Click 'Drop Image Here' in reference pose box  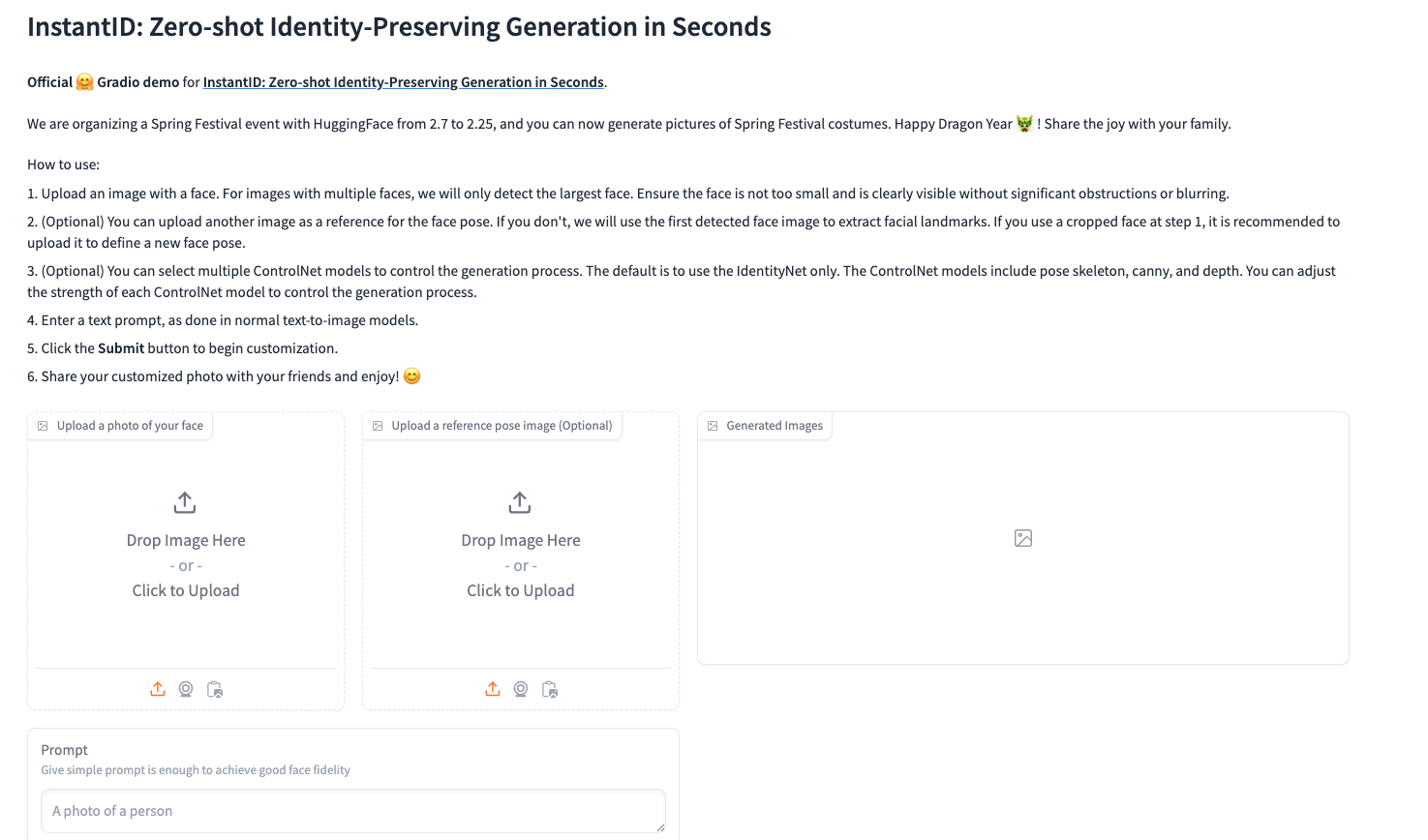(x=521, y=540)
